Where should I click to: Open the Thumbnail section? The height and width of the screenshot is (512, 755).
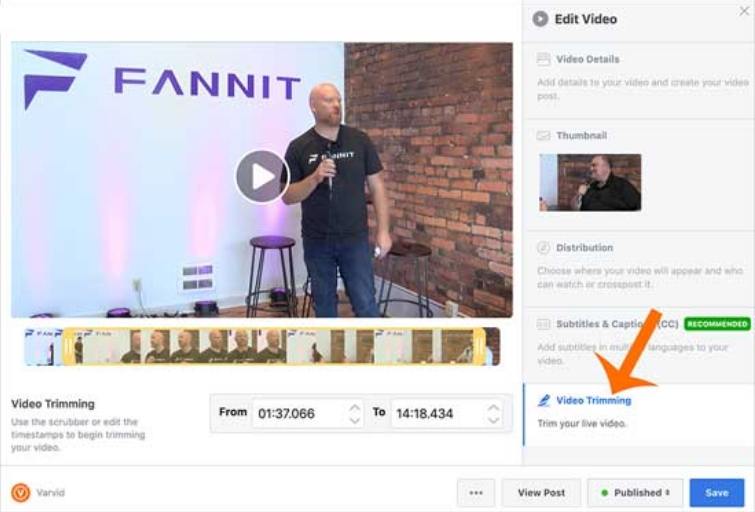pos(581,135)
